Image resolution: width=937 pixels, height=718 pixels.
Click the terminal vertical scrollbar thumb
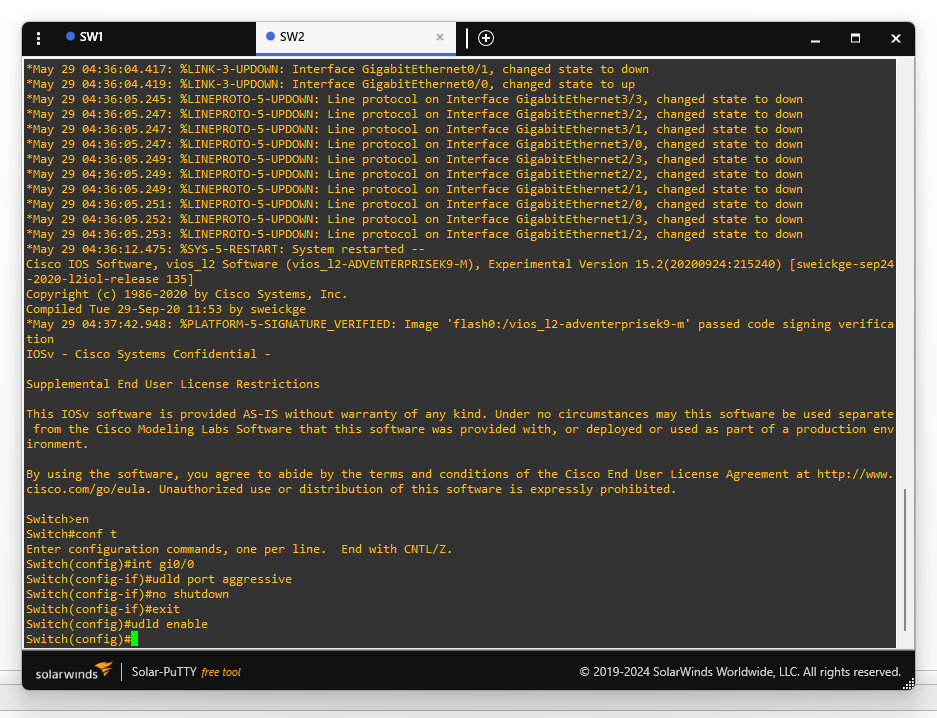(x=905, y=560)
